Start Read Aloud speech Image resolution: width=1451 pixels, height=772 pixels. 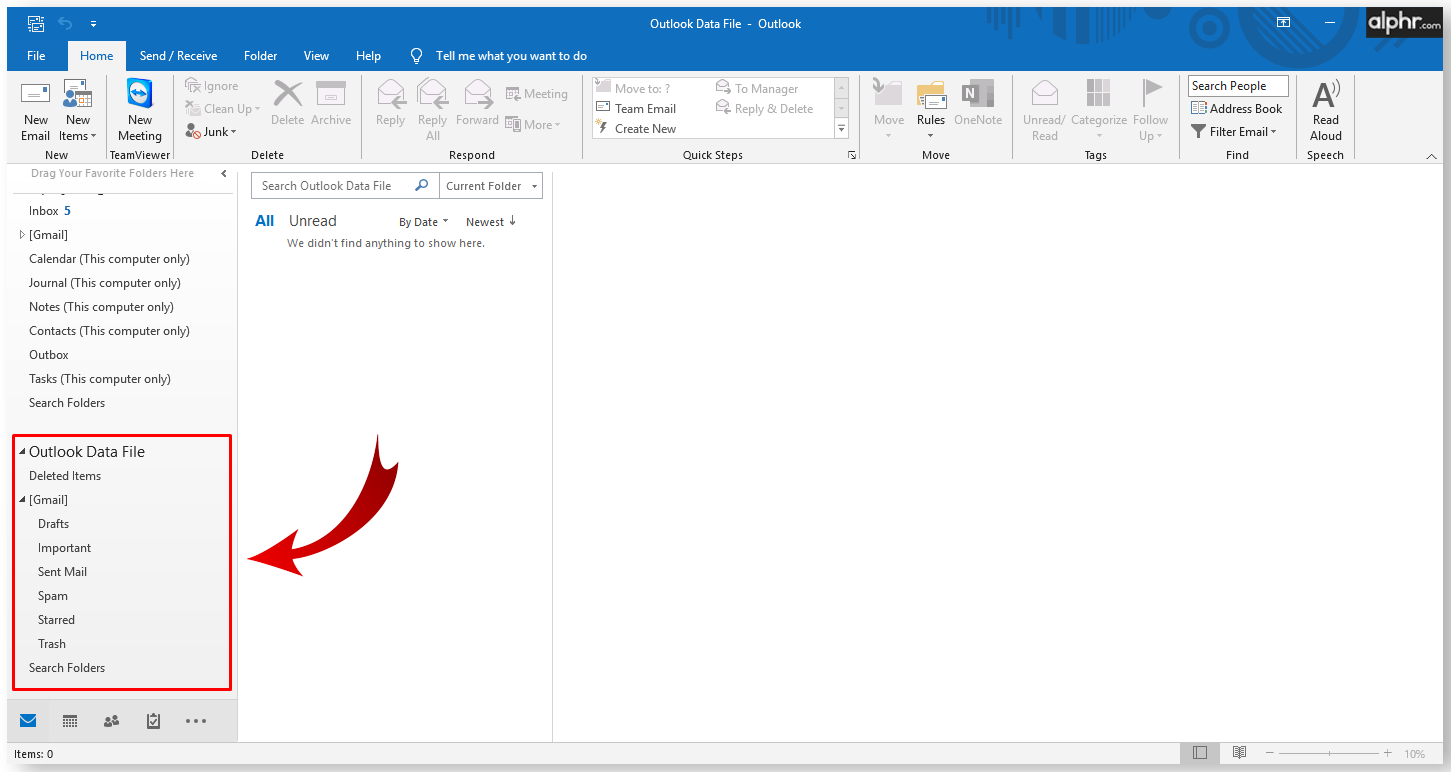(1326, 111)
